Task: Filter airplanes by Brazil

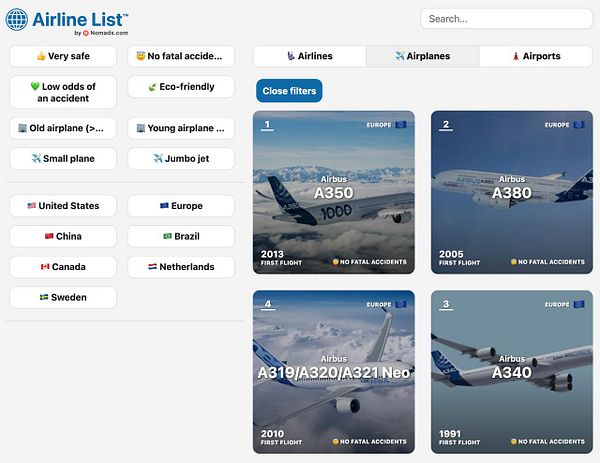Action: [x=181, y=236]
